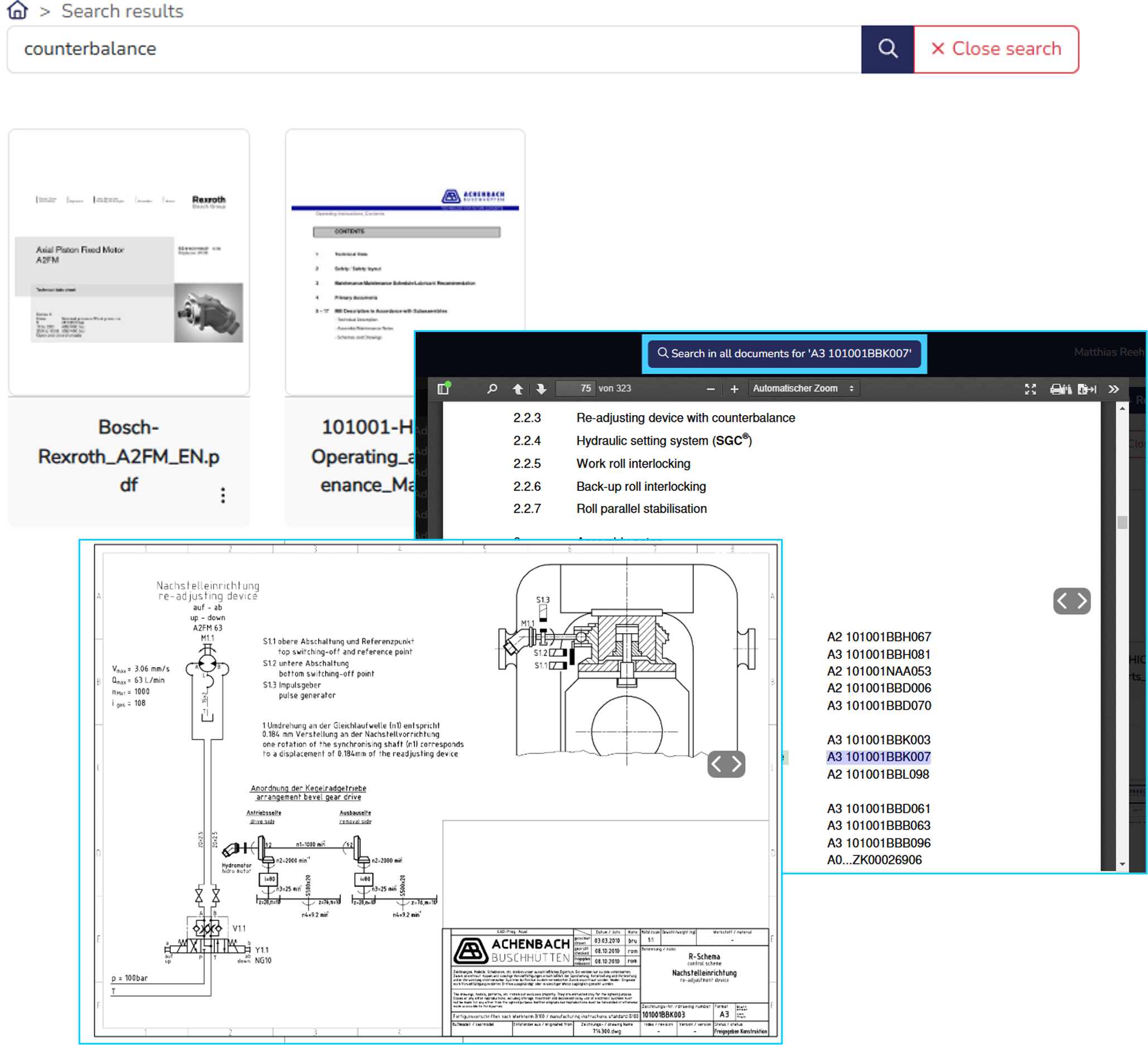This screenshot has width=1148, height=1045.
Task: Click the Achenbach Buschhütten logo in title block
Action: pyautogui.click(x=511, y=951)
